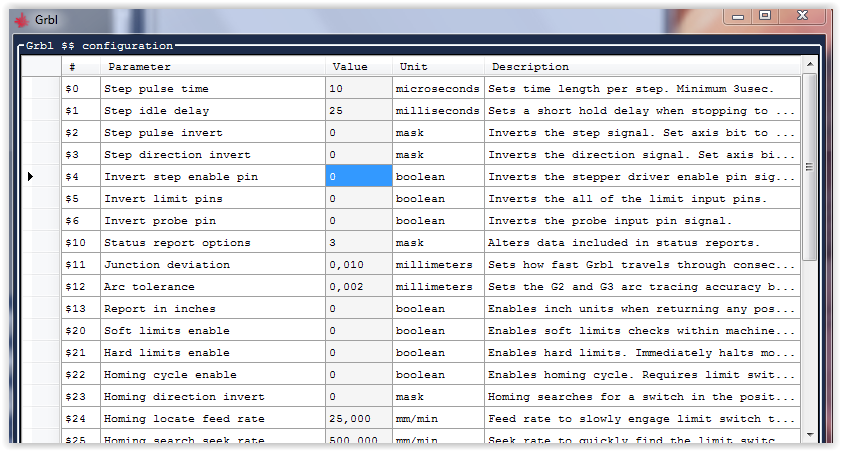Click description 'Sets time length per step. Minimum 3usec.'
Viewport: 841px width, 451px height.
click(643, 88)
